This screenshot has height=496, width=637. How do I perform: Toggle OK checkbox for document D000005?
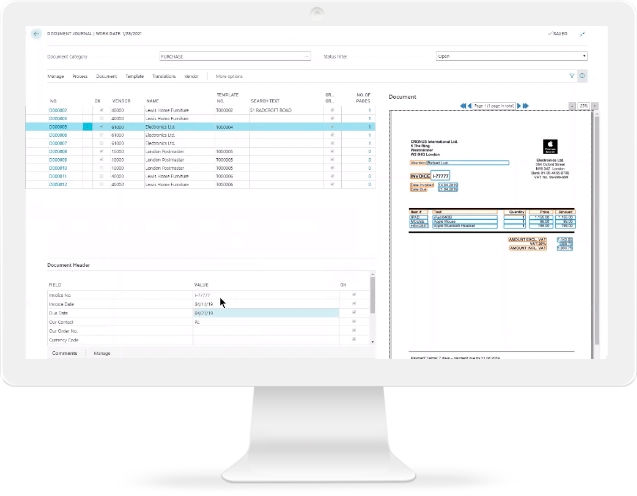click(x=100, y=127)
